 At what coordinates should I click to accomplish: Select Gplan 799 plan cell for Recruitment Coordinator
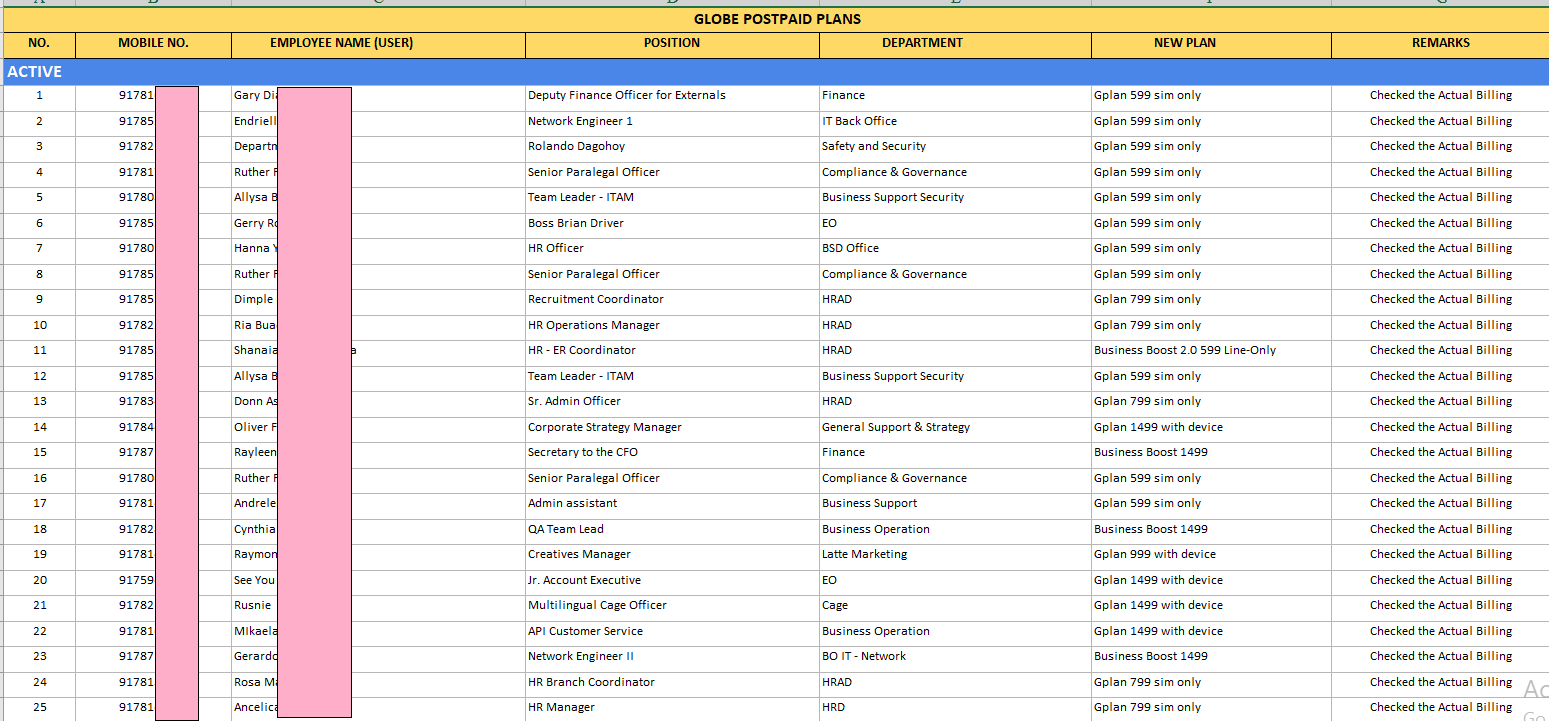click(1211, 300)
